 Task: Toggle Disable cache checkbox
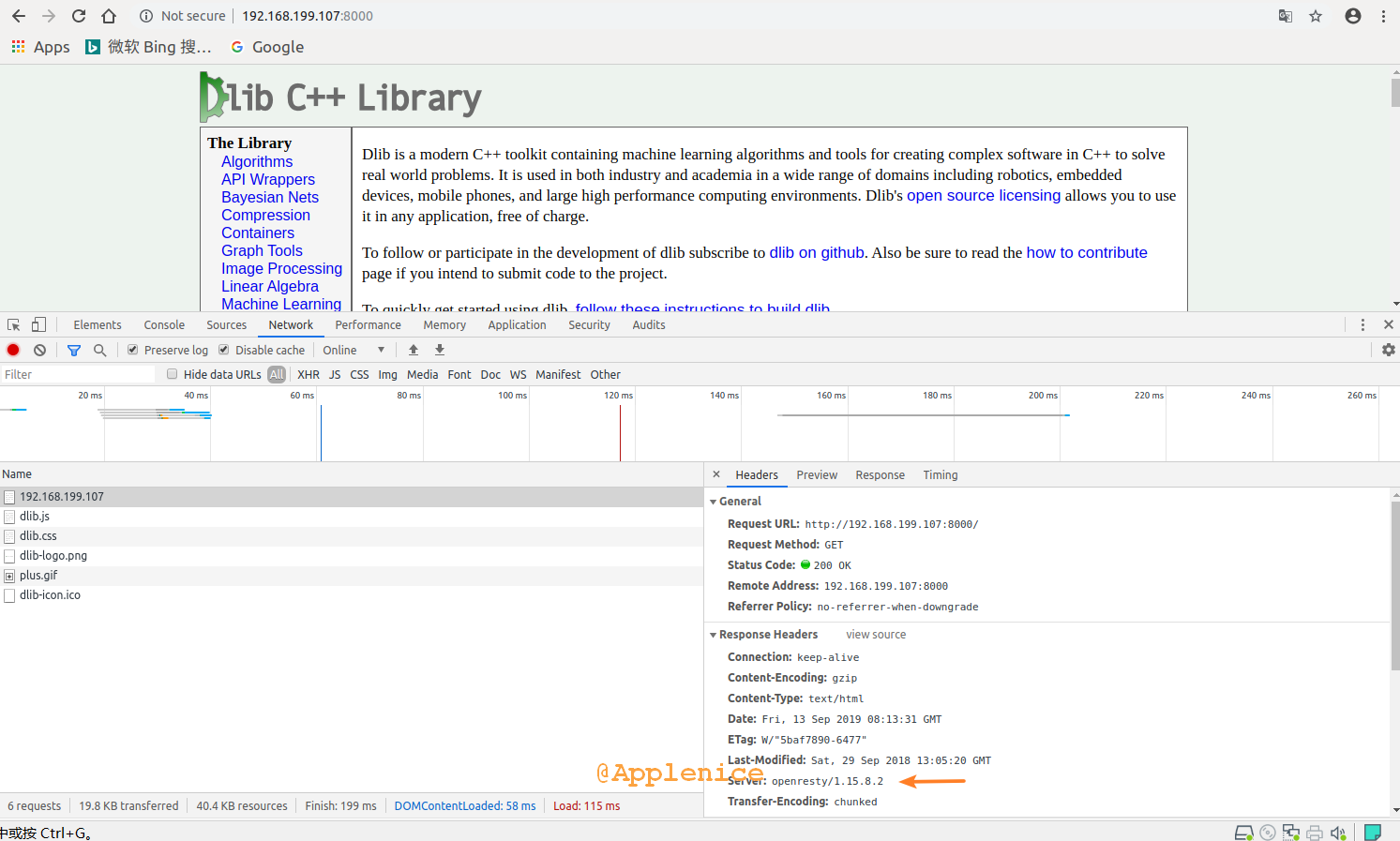click(x=224, y=350)
